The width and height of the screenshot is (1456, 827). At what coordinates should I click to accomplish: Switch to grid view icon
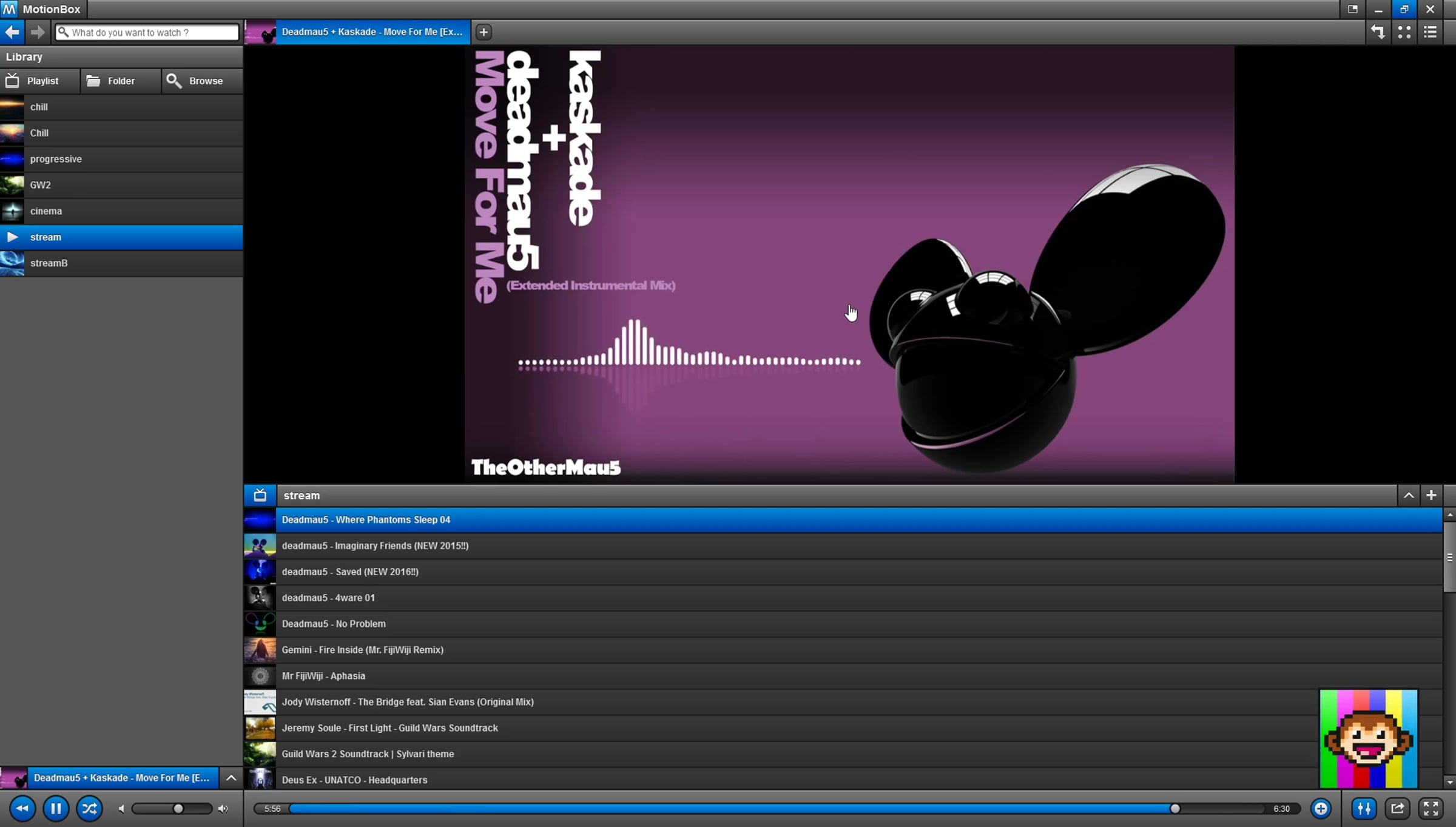click(1404, 32)
